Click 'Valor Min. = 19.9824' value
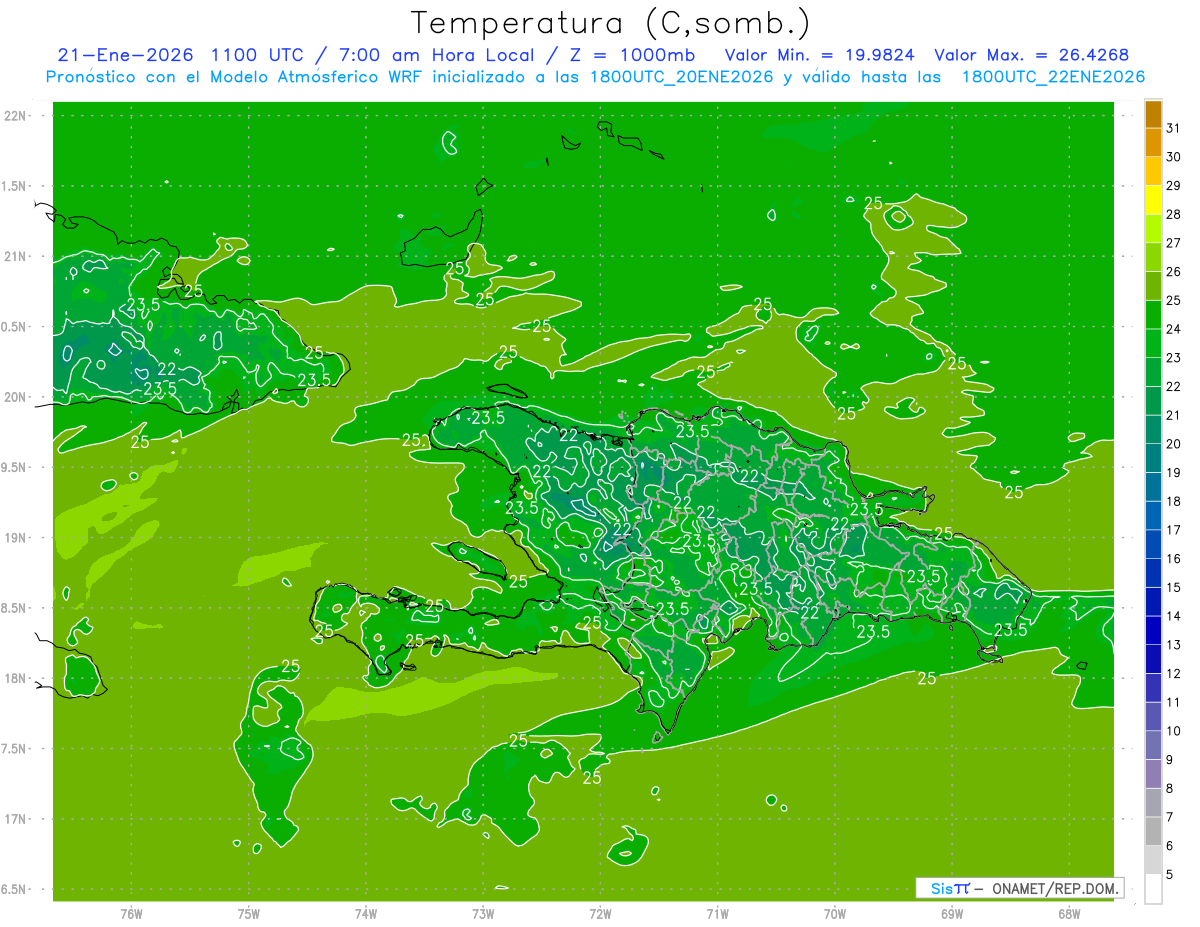Viewport: 1200px width, 927px height. click(821, 56)
